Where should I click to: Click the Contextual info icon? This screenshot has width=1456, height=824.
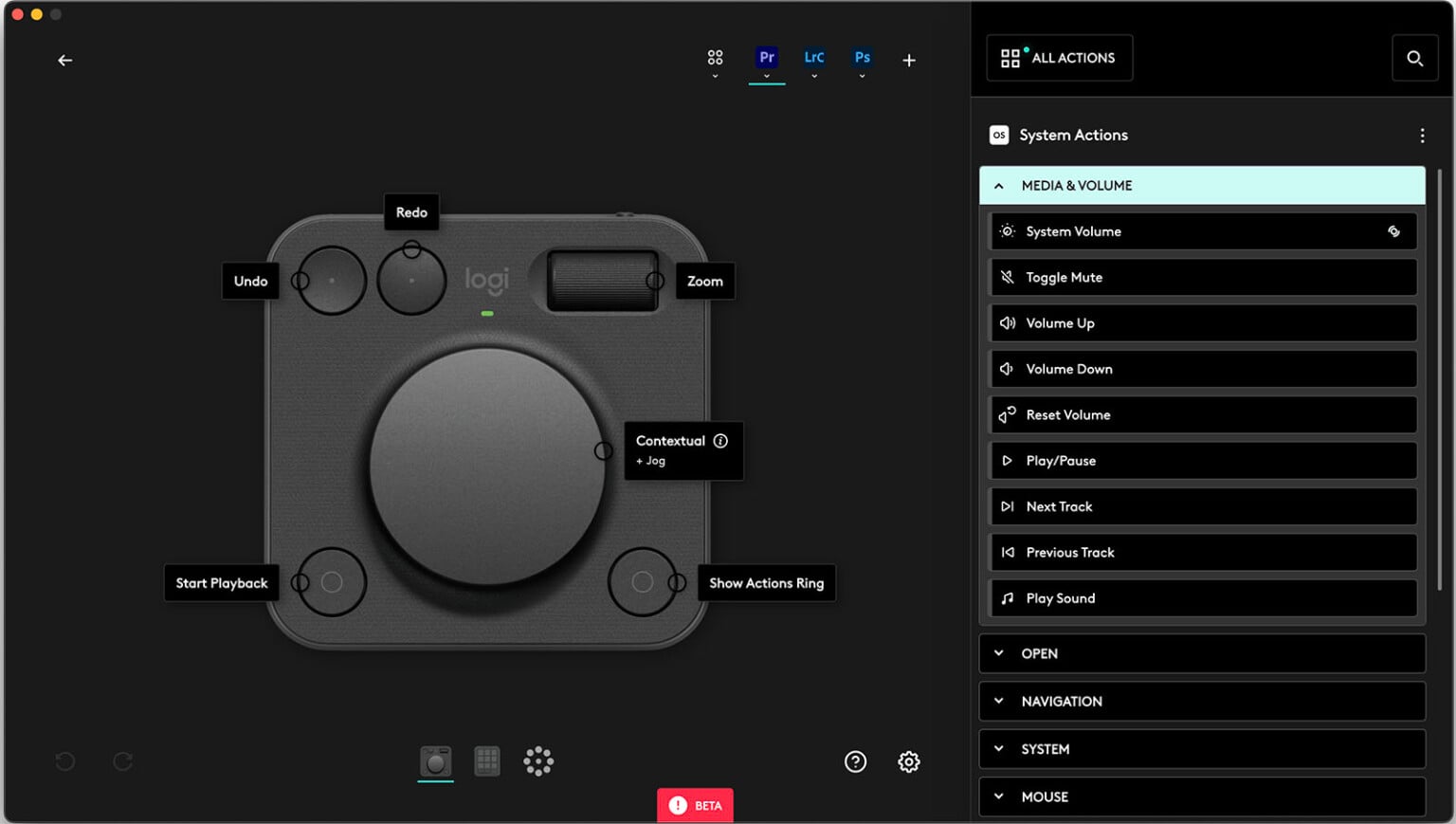click(x=720, y=441)
